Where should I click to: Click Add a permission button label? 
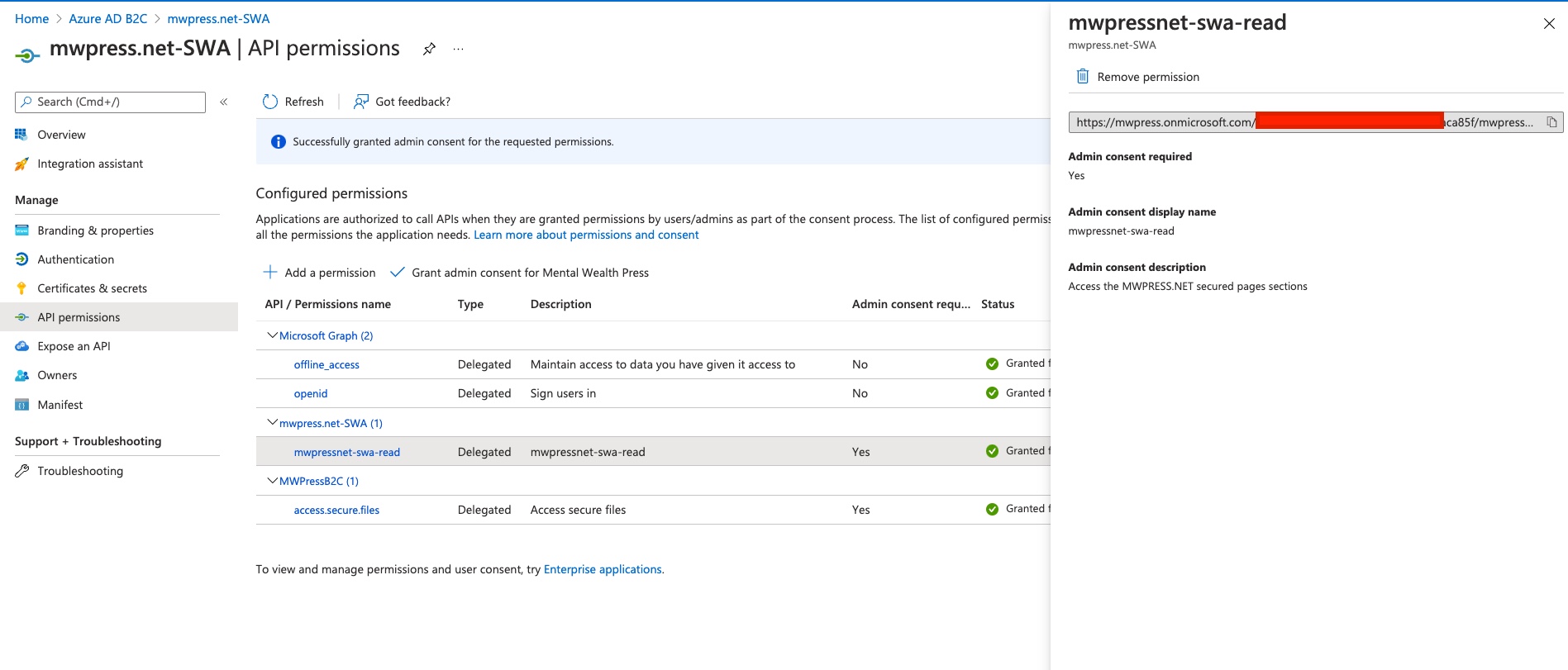(330, 273)
